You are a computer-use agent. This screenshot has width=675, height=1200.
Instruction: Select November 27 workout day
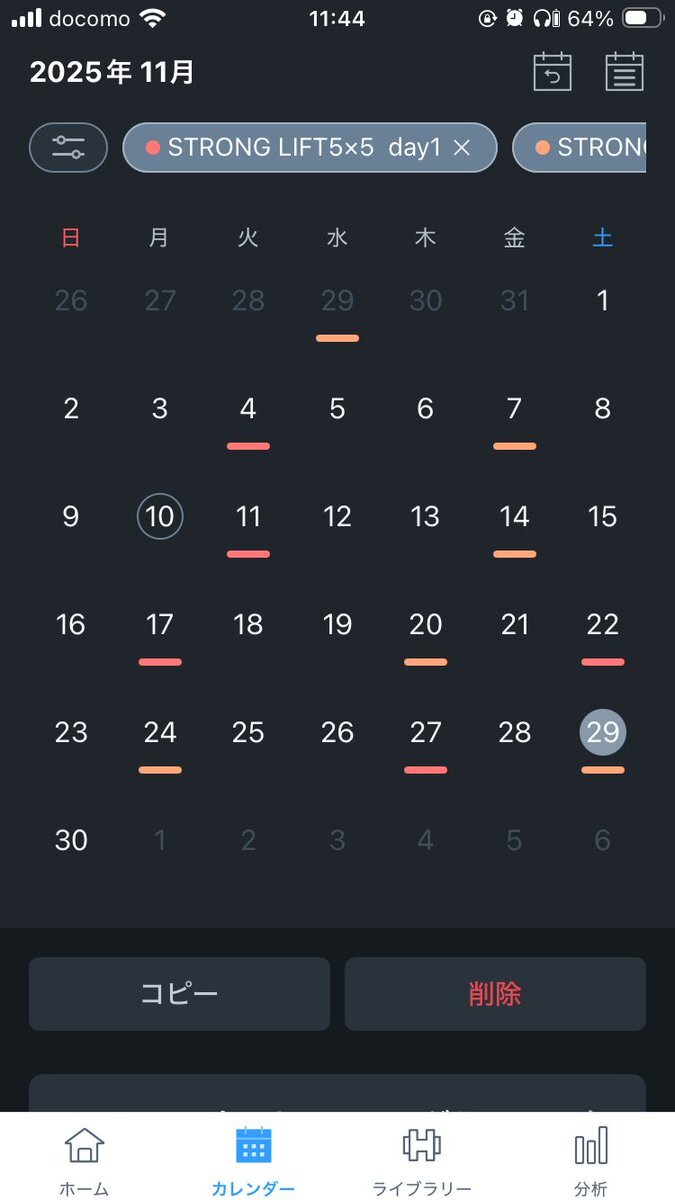click(425, 733)
